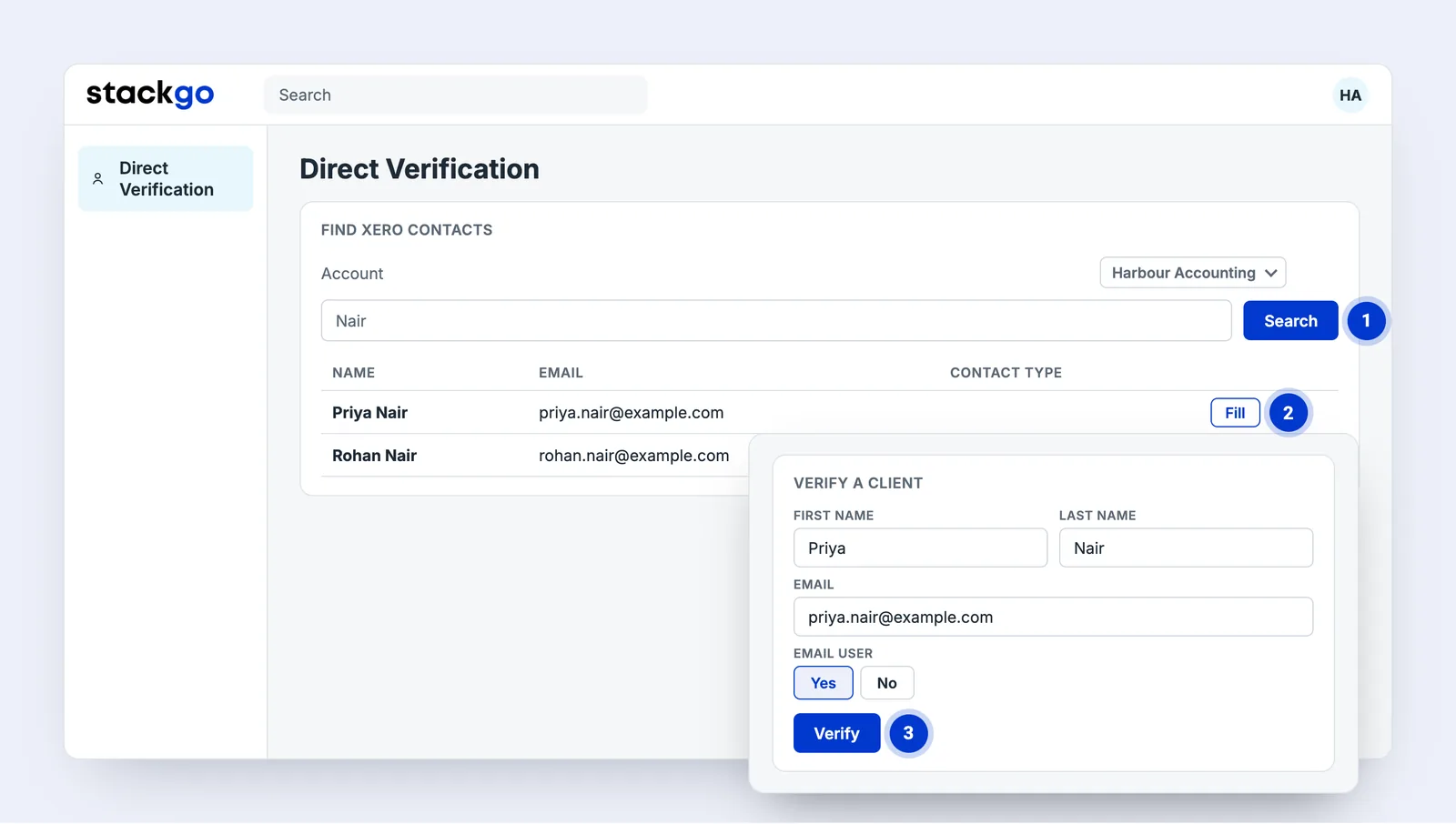This screenshot has width=1456, height=824.
Task: Edit the Last Name field with Nair
Action: point(1186,548)
